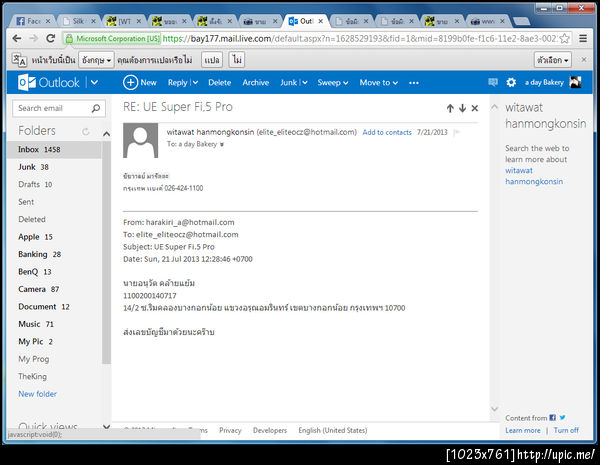Go to next message down arrow
The image size is (600, 465).
coord(462,108)
